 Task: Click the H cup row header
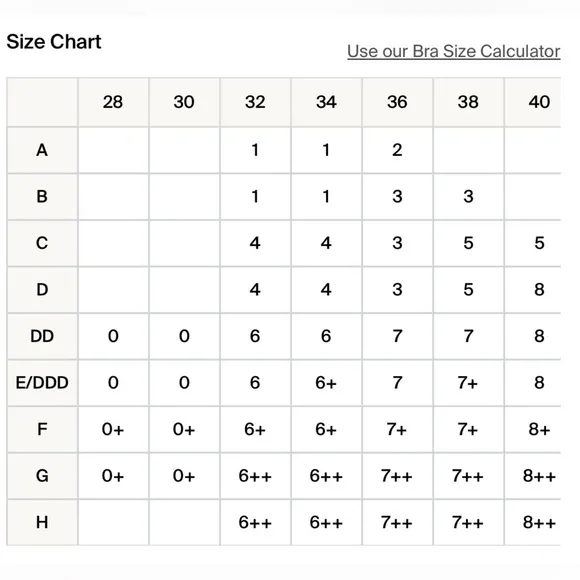(42, 522)
